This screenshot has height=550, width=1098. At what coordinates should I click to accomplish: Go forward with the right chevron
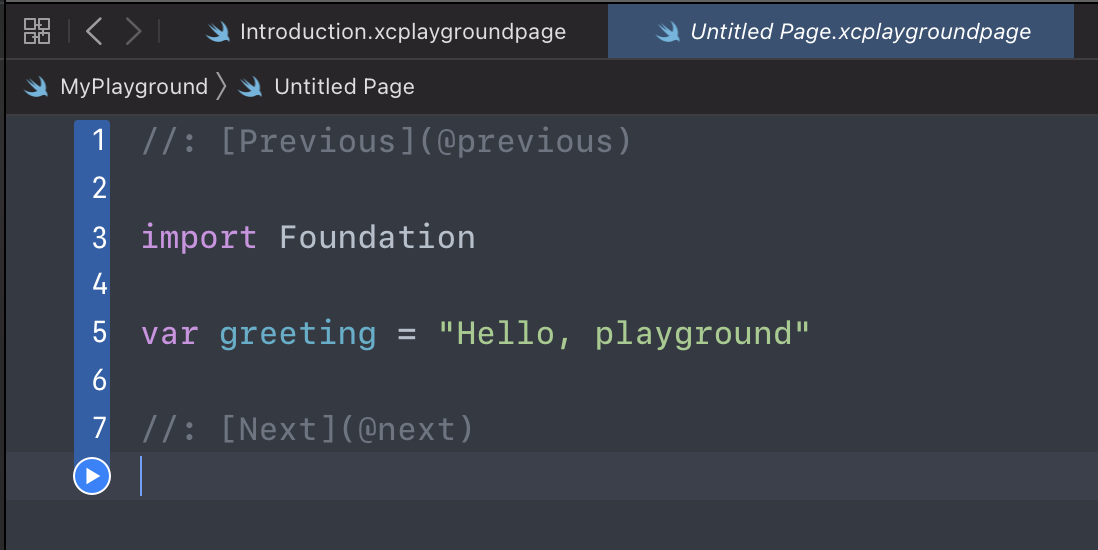pos(133,31)
